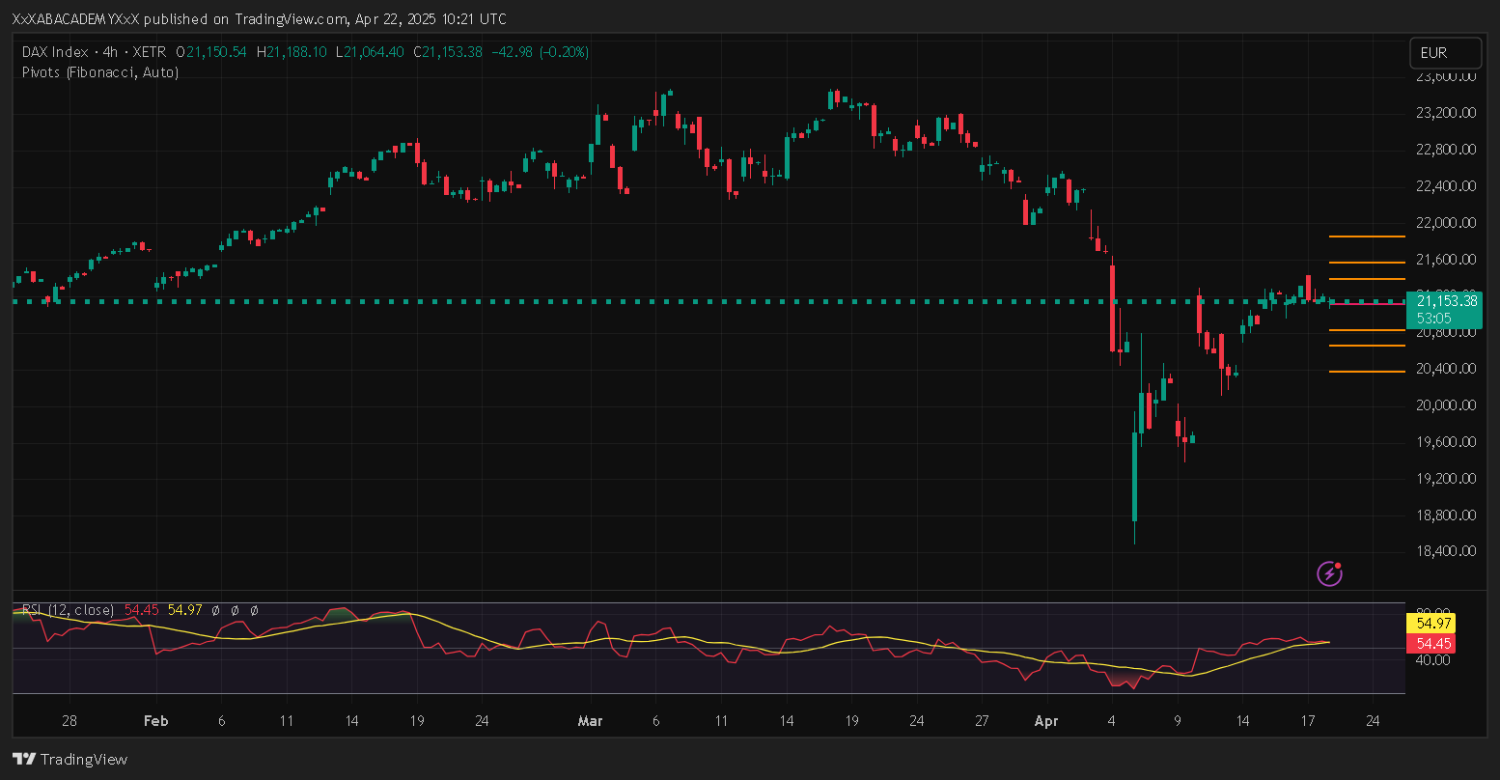Select the lowest orange pivot line

tap(1366, 371)
